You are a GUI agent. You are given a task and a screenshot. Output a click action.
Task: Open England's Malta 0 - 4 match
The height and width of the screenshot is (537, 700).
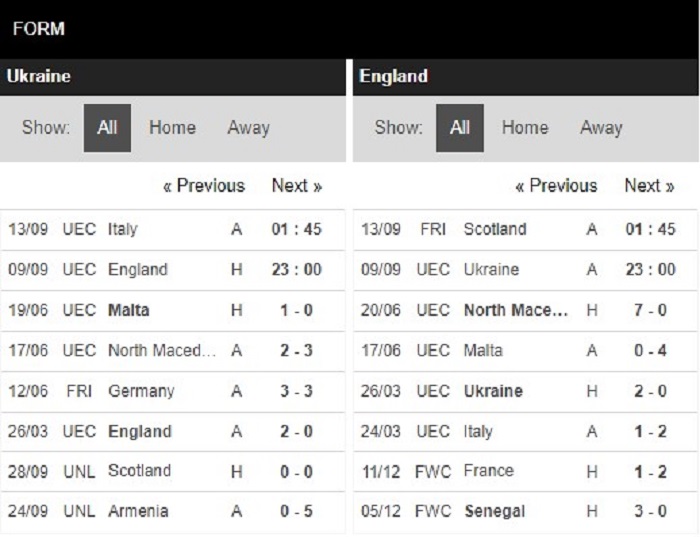tap(525, 351)
